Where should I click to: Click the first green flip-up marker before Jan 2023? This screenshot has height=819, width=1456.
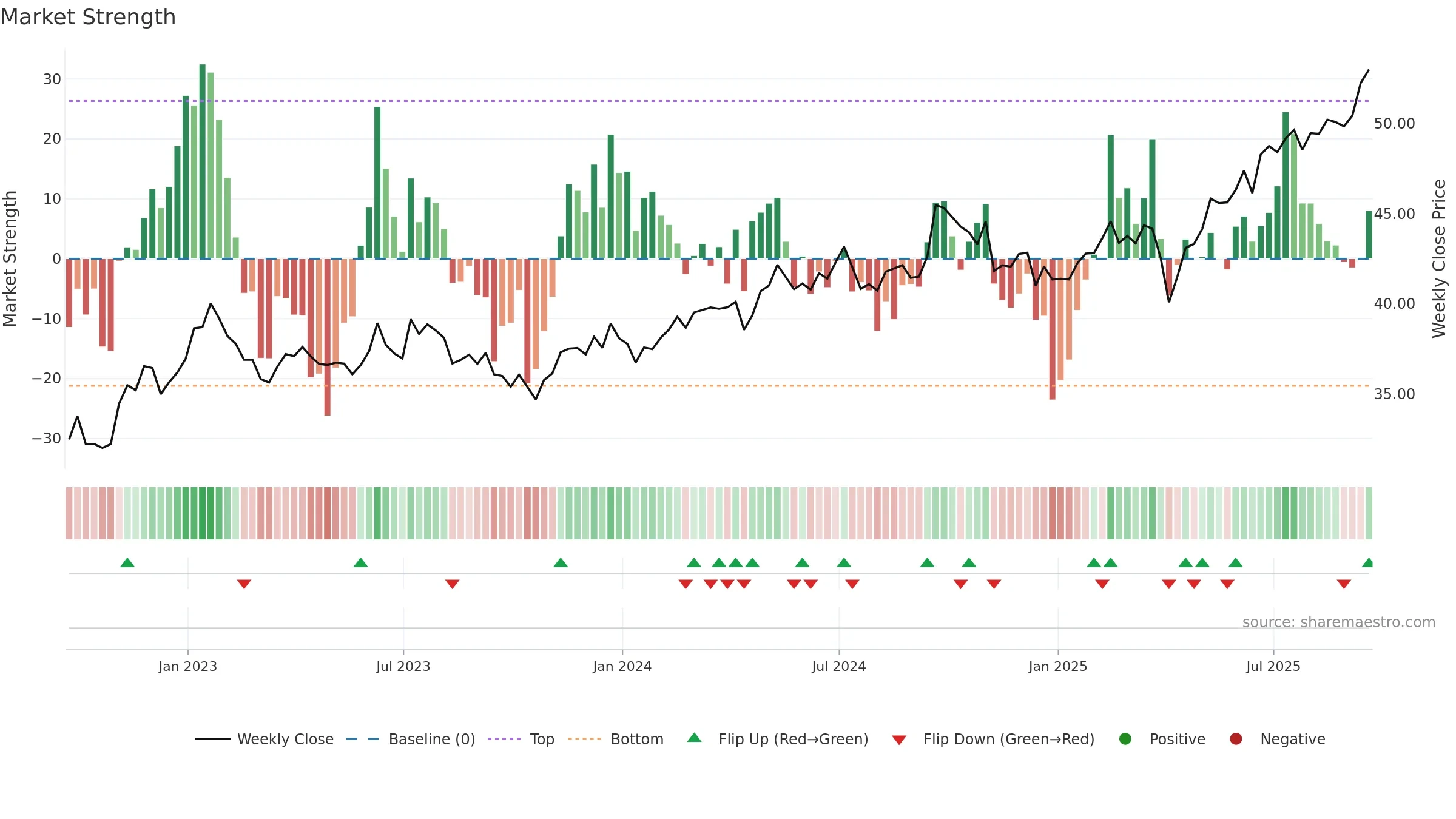coord(127,562)
